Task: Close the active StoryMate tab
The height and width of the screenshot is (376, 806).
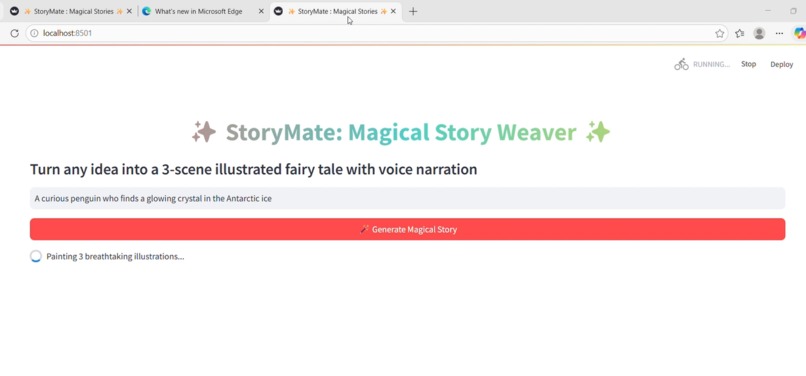Action: click(393, 11)
